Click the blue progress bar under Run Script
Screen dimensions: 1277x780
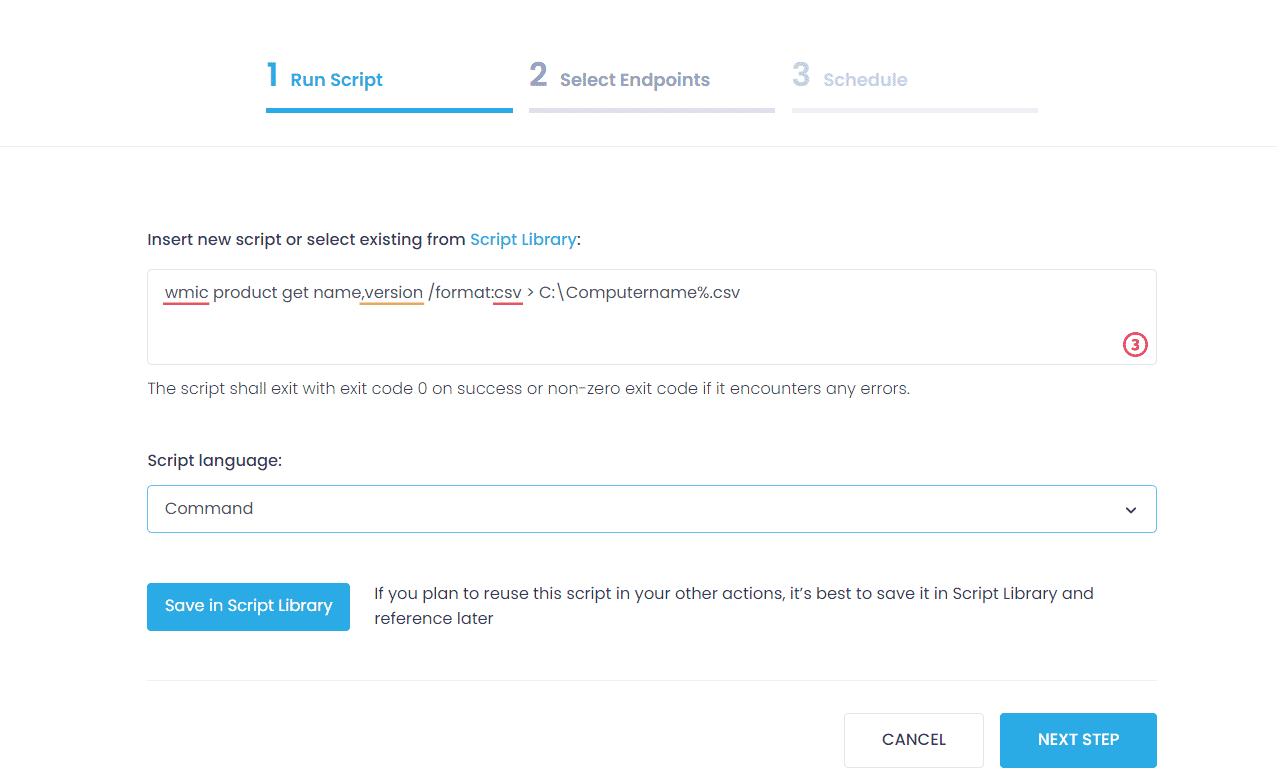[x=389, y=110]
